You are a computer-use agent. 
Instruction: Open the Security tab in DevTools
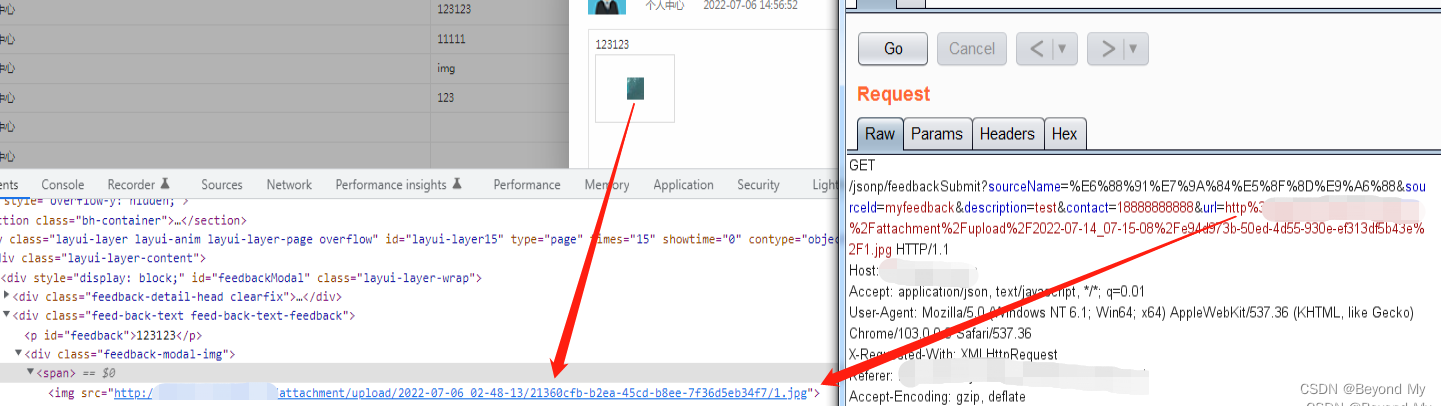click(x=758, y=184)
